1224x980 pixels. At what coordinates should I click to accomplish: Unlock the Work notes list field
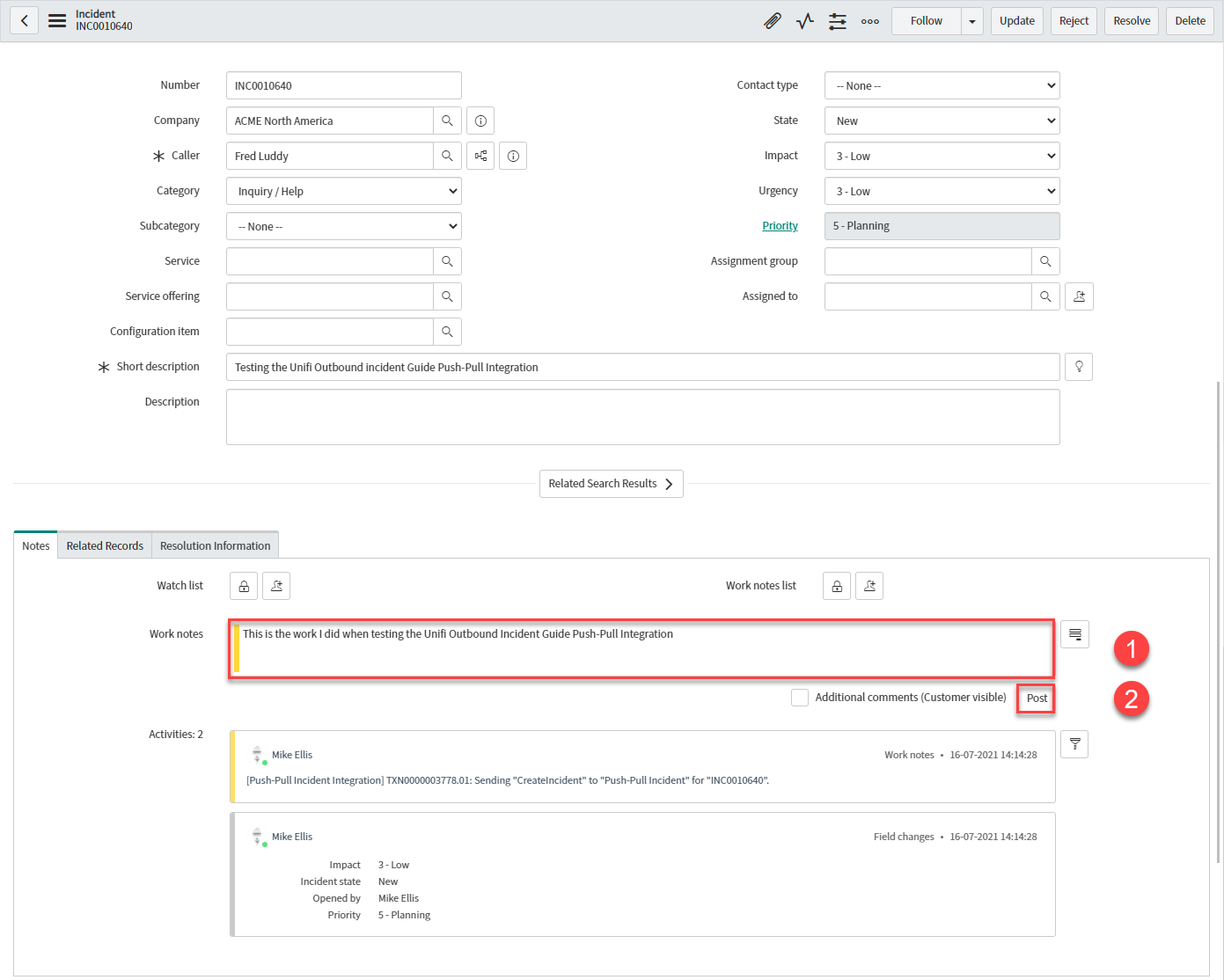837,586
